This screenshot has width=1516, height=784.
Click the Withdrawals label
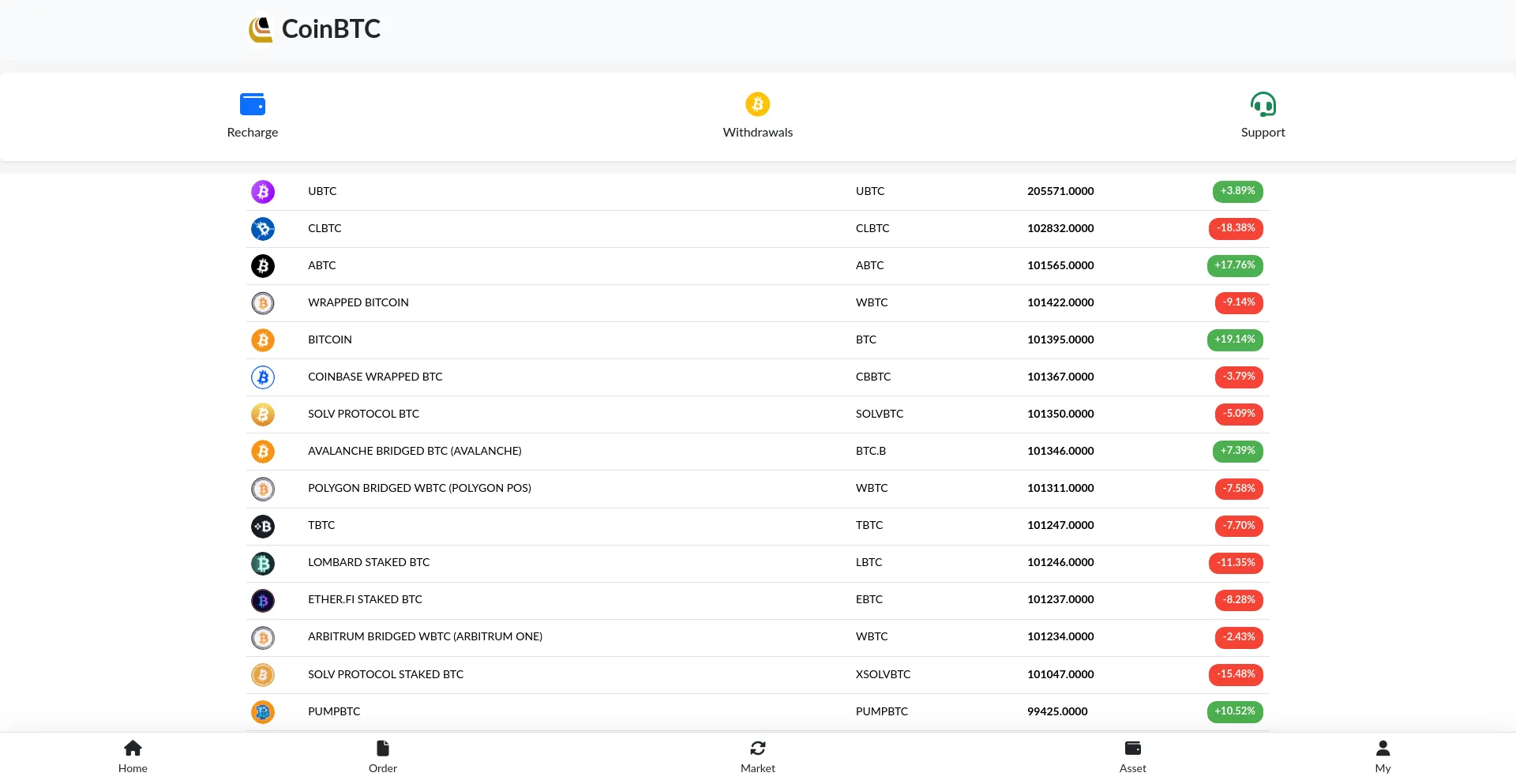coord(758,133)
